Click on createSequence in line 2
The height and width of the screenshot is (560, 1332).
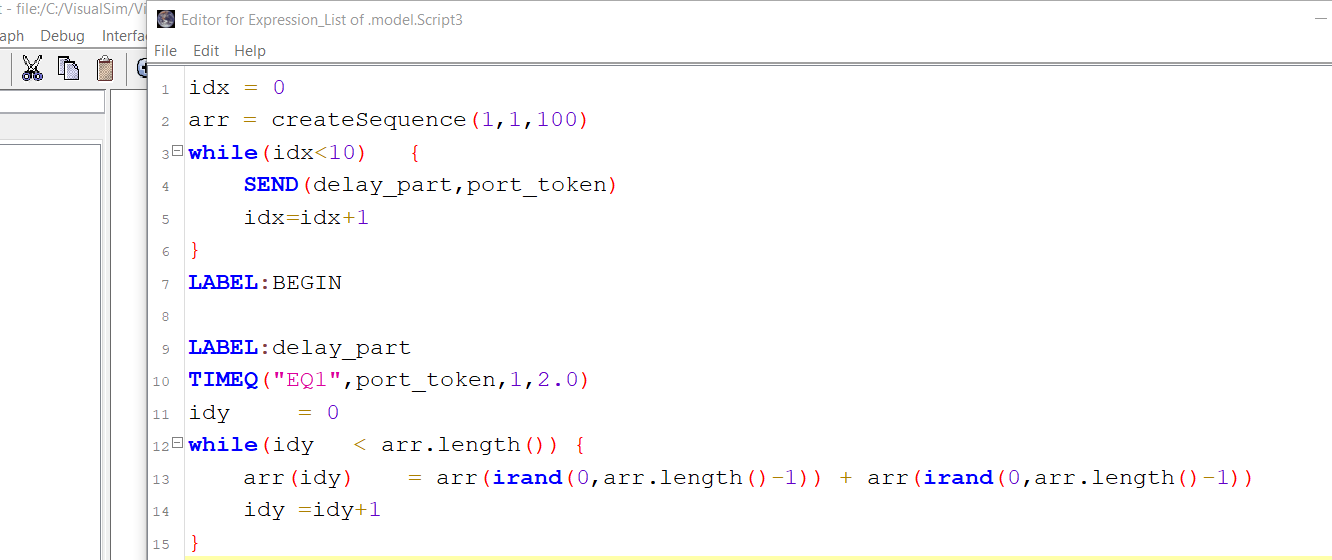click(368, 120)
